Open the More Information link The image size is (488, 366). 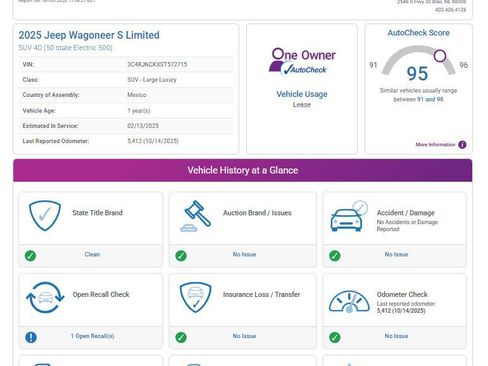click(x=435, y=144)
